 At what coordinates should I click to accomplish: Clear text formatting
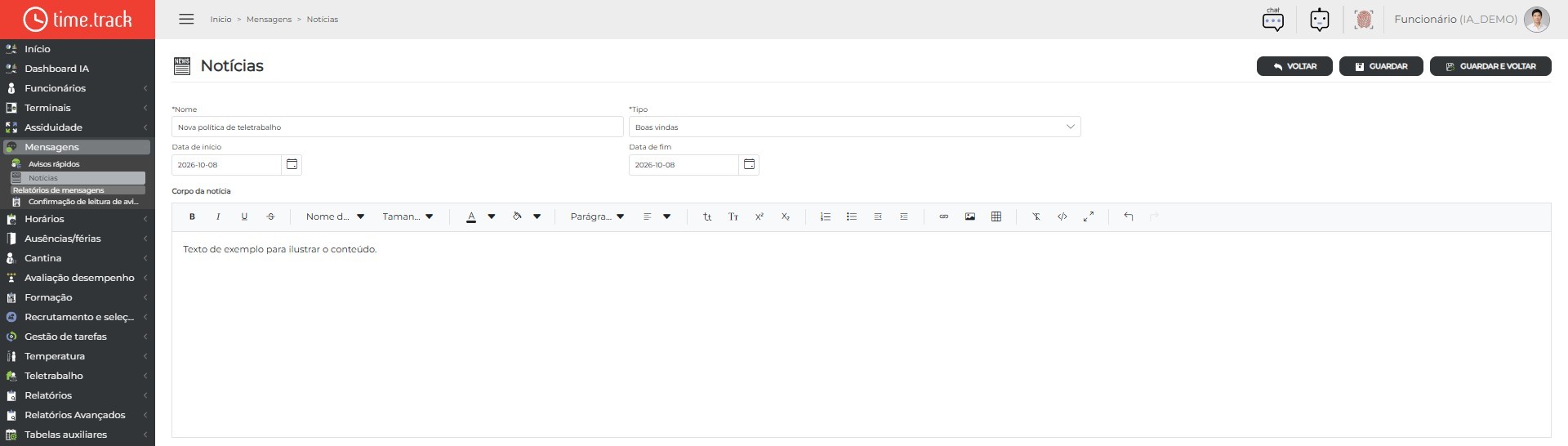1036,216
